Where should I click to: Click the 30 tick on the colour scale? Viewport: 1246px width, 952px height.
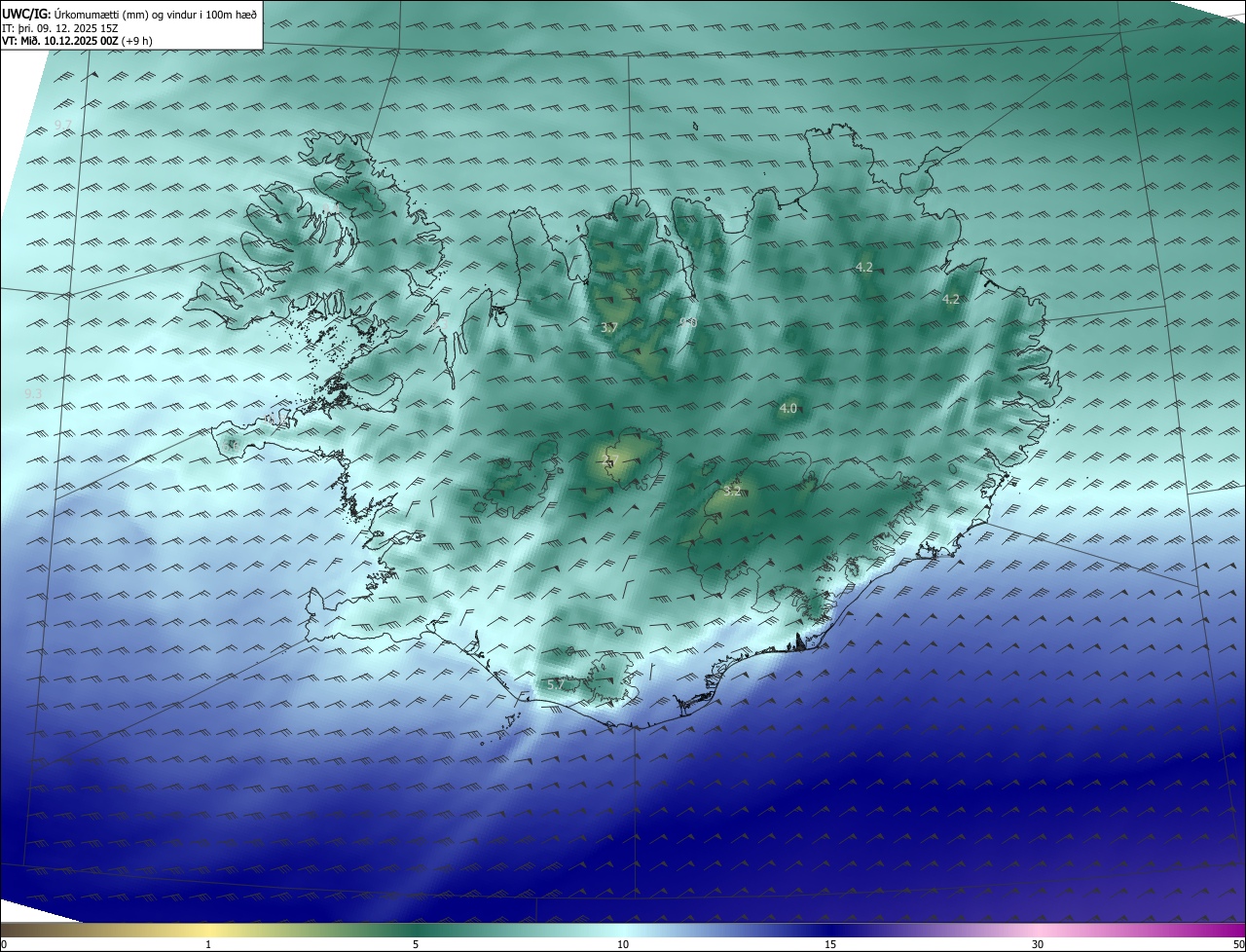pyautogui.click(x=1038, y=944)
